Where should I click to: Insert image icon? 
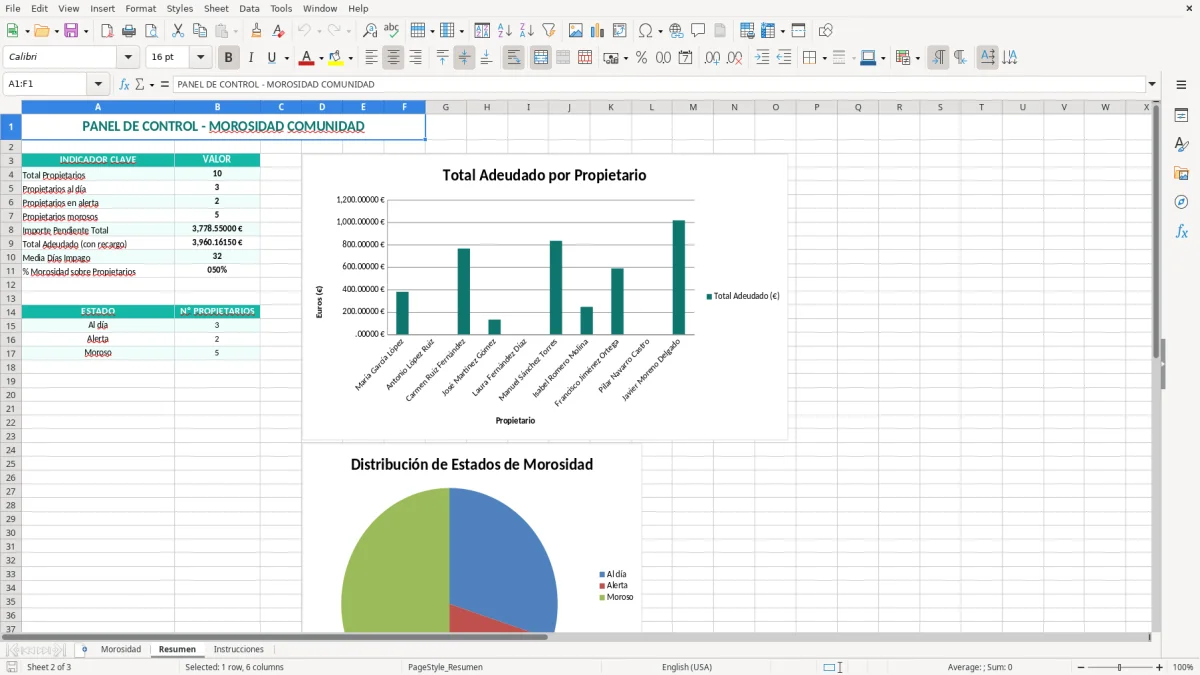pos(576,31)
